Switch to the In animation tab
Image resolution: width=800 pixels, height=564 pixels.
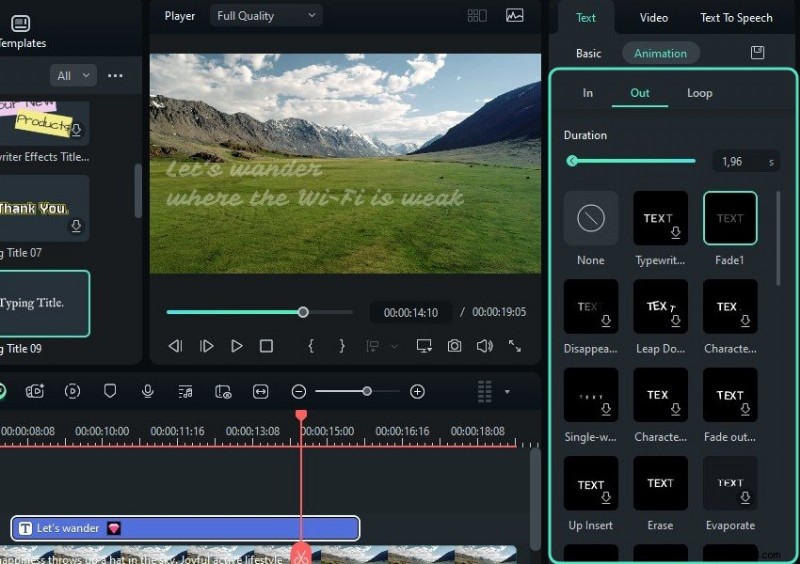tap(588, 93)
